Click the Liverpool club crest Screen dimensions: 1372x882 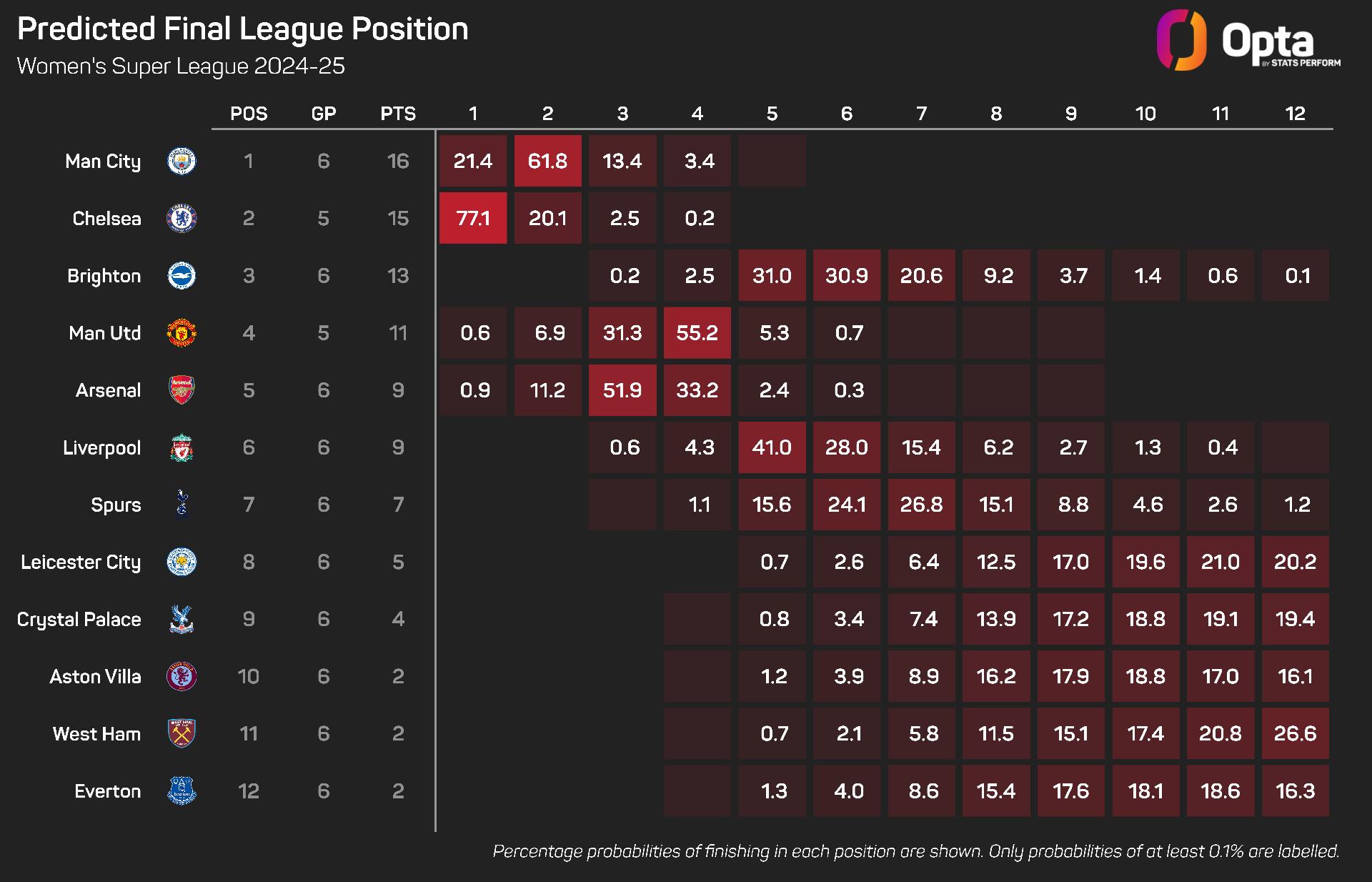[182, 447]
